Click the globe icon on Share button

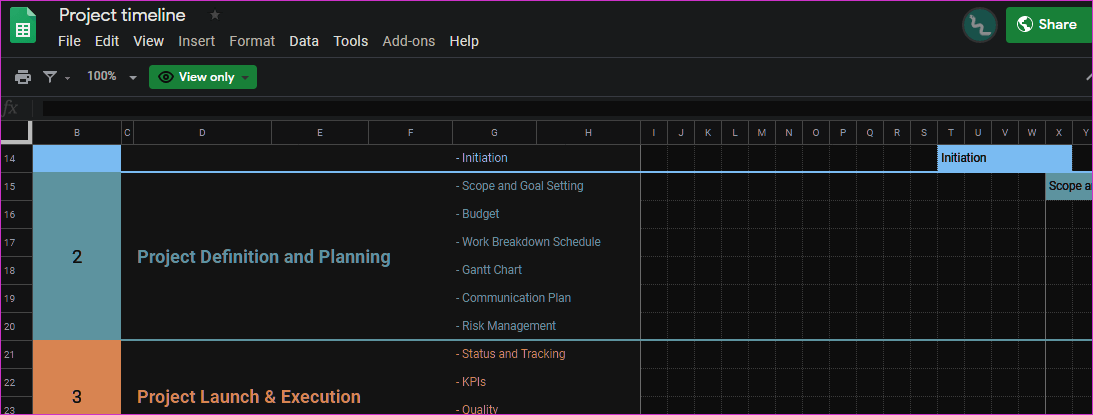pyautogui.click(x=1025, y=25)
